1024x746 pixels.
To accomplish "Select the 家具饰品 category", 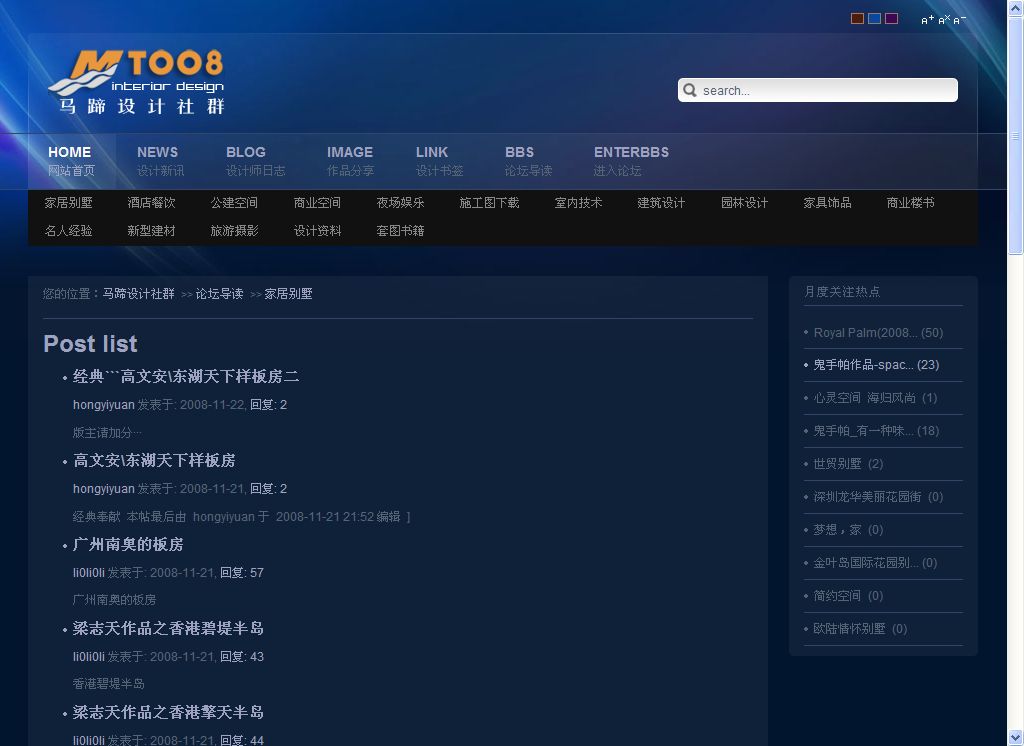I will (827, 203).
